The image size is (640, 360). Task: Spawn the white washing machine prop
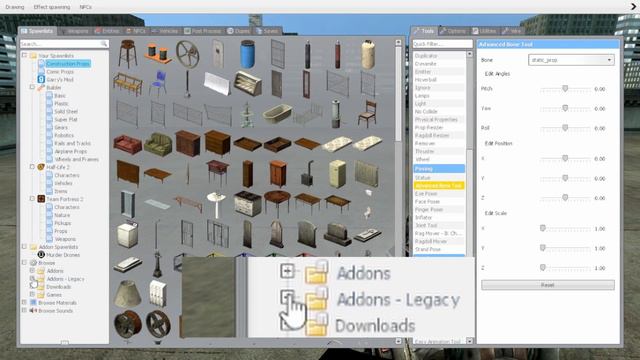127,234
